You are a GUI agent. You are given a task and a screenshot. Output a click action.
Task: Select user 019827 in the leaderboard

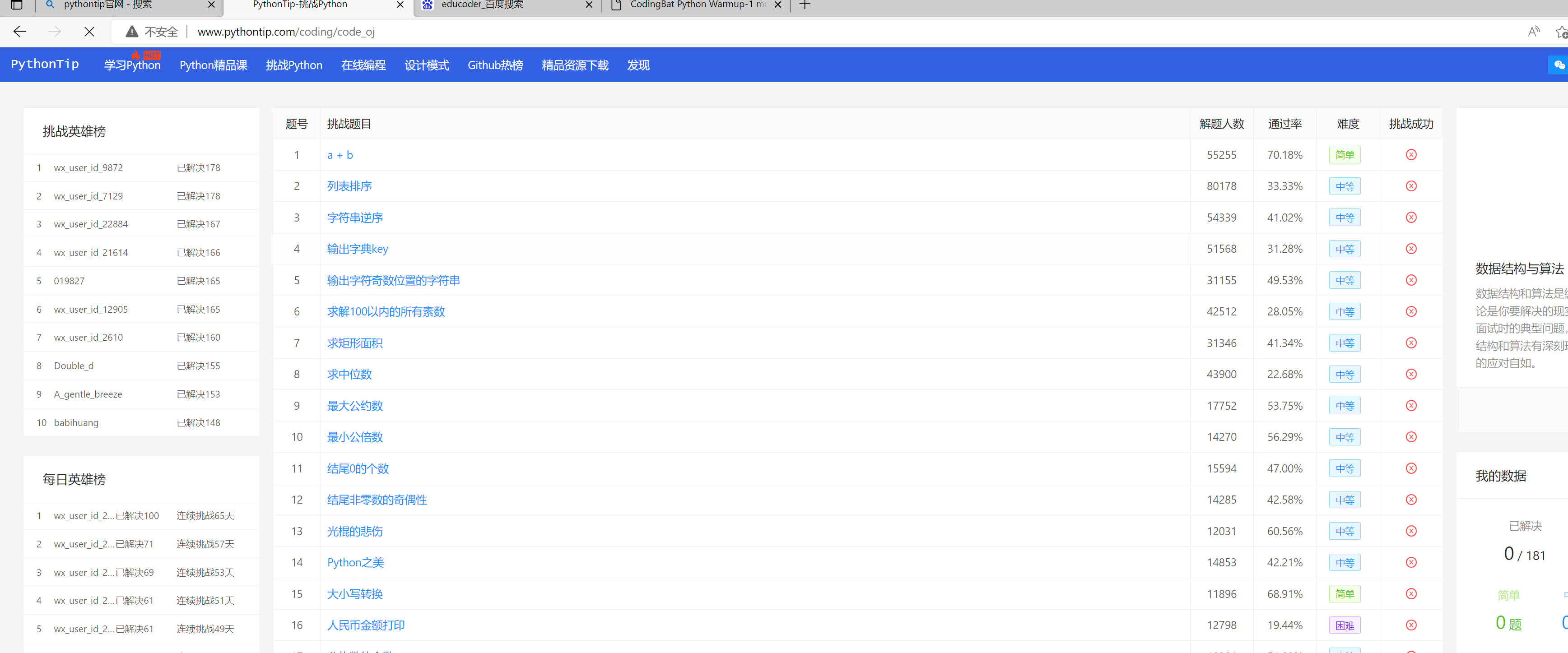(69, 281)
